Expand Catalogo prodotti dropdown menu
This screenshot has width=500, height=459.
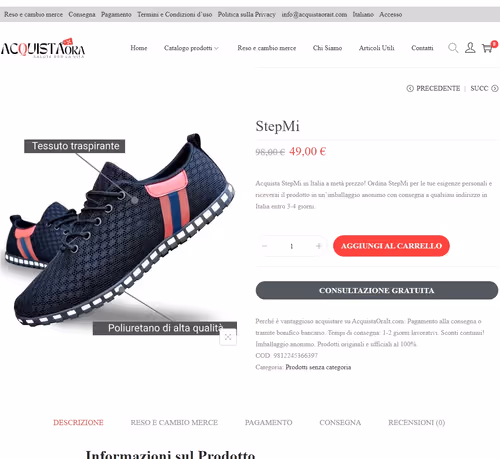click(191, 48)
